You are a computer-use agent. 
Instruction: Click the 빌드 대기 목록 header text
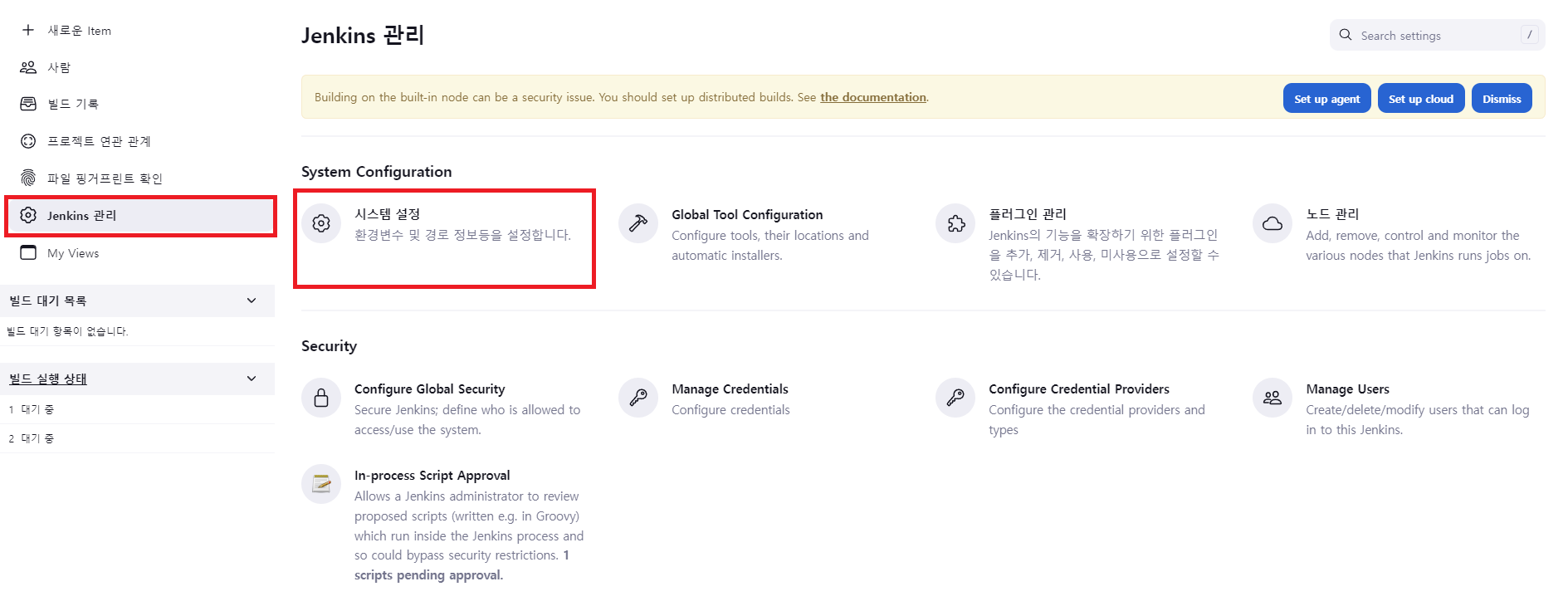[x=48, y=301]
